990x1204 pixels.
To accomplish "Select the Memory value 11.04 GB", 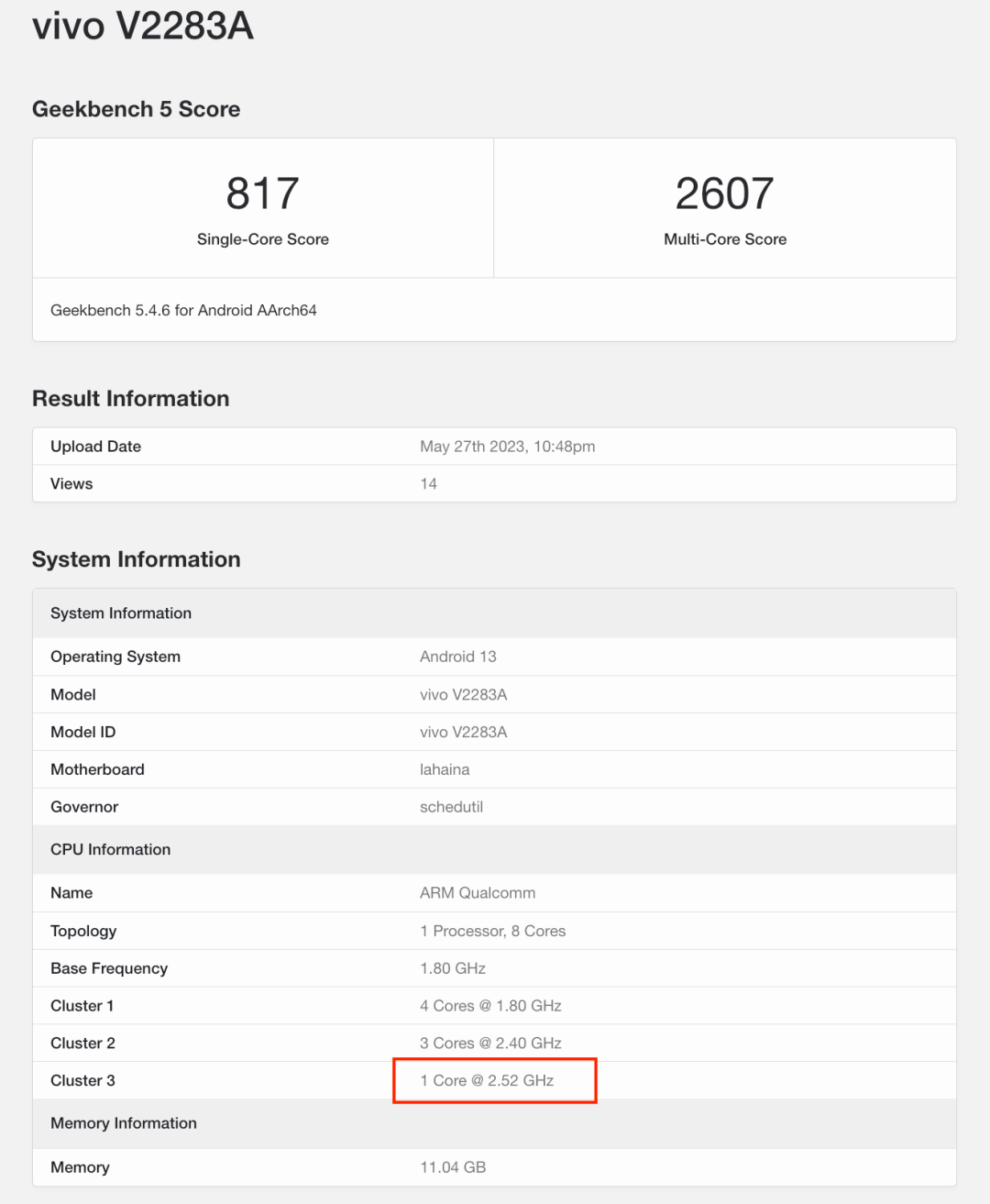I will point(452,1167).
